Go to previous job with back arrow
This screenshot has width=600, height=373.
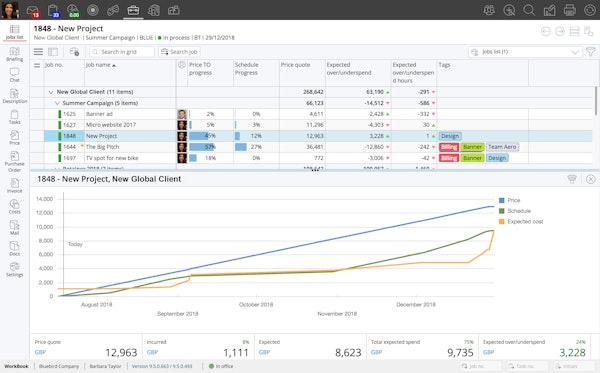(x=546, y=31)
